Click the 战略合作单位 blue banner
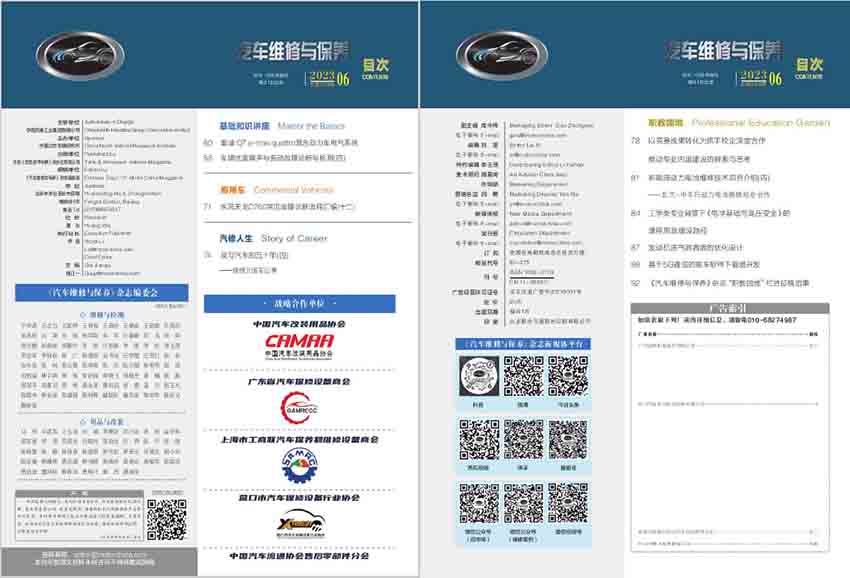The width and height of the screenshot is (850, 578). click(x=299, y=304)
